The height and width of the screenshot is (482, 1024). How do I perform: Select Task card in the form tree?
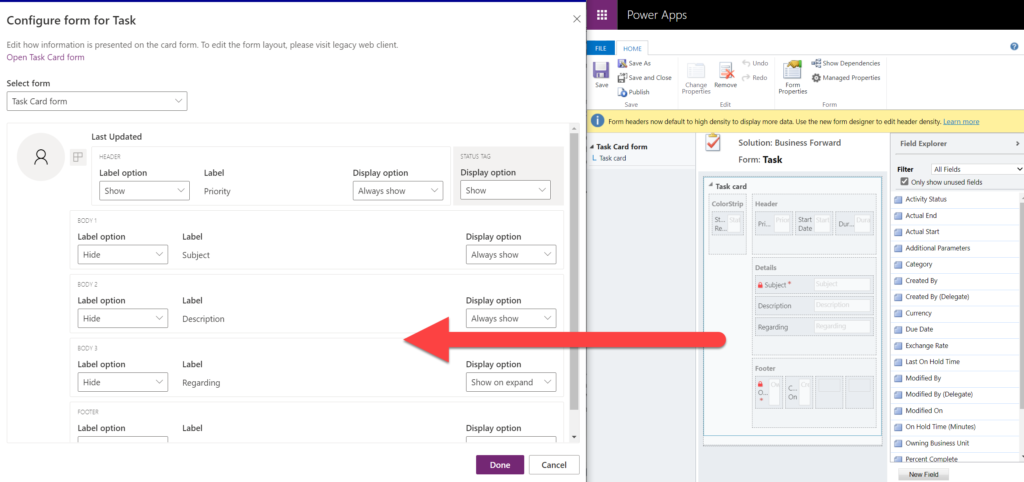pyautogui.click(x=613, y=158)
